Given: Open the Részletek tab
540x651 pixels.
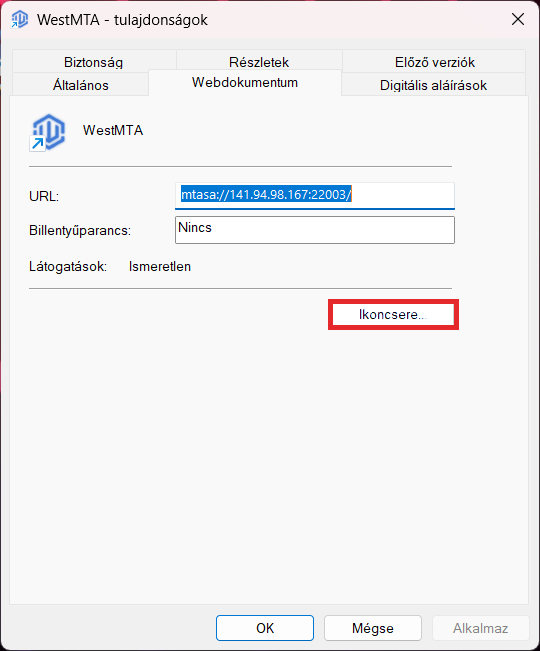Looking at the screenshot, I should click(x=259, y=62).
